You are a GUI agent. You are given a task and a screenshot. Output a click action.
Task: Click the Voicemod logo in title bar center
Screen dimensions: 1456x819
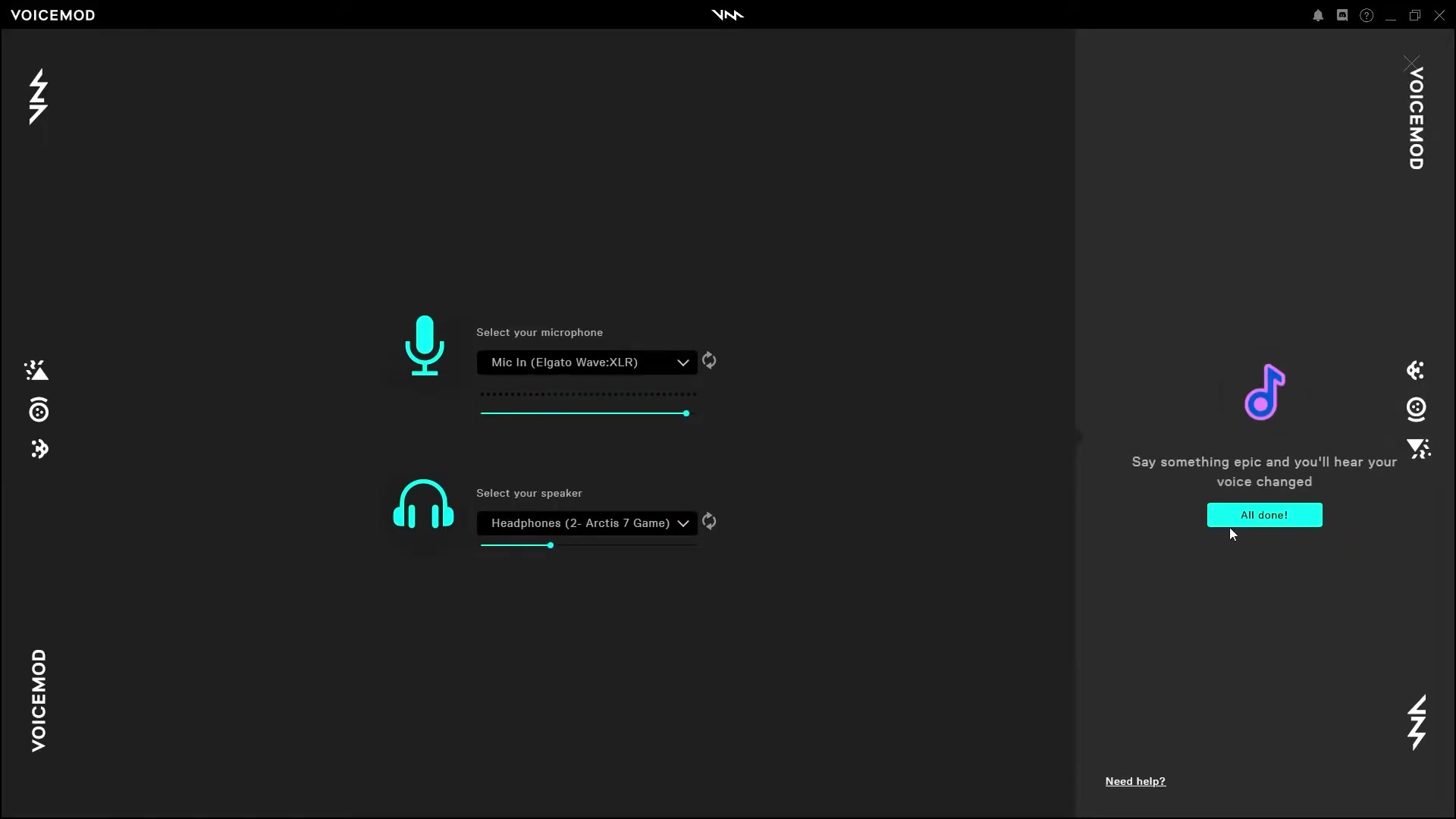728,15
